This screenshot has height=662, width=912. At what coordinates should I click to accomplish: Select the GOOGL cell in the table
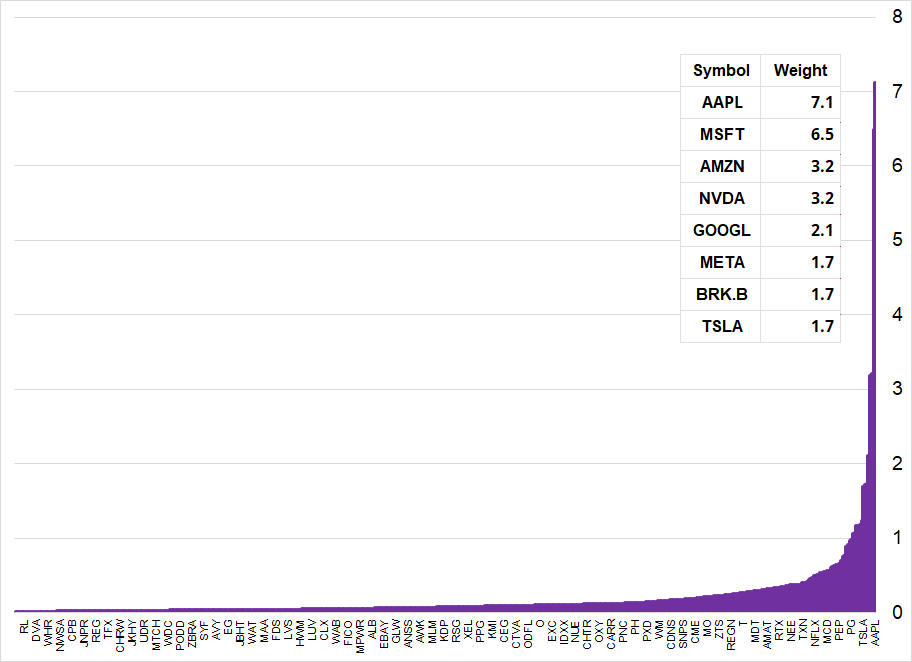(x=721, y=230)
